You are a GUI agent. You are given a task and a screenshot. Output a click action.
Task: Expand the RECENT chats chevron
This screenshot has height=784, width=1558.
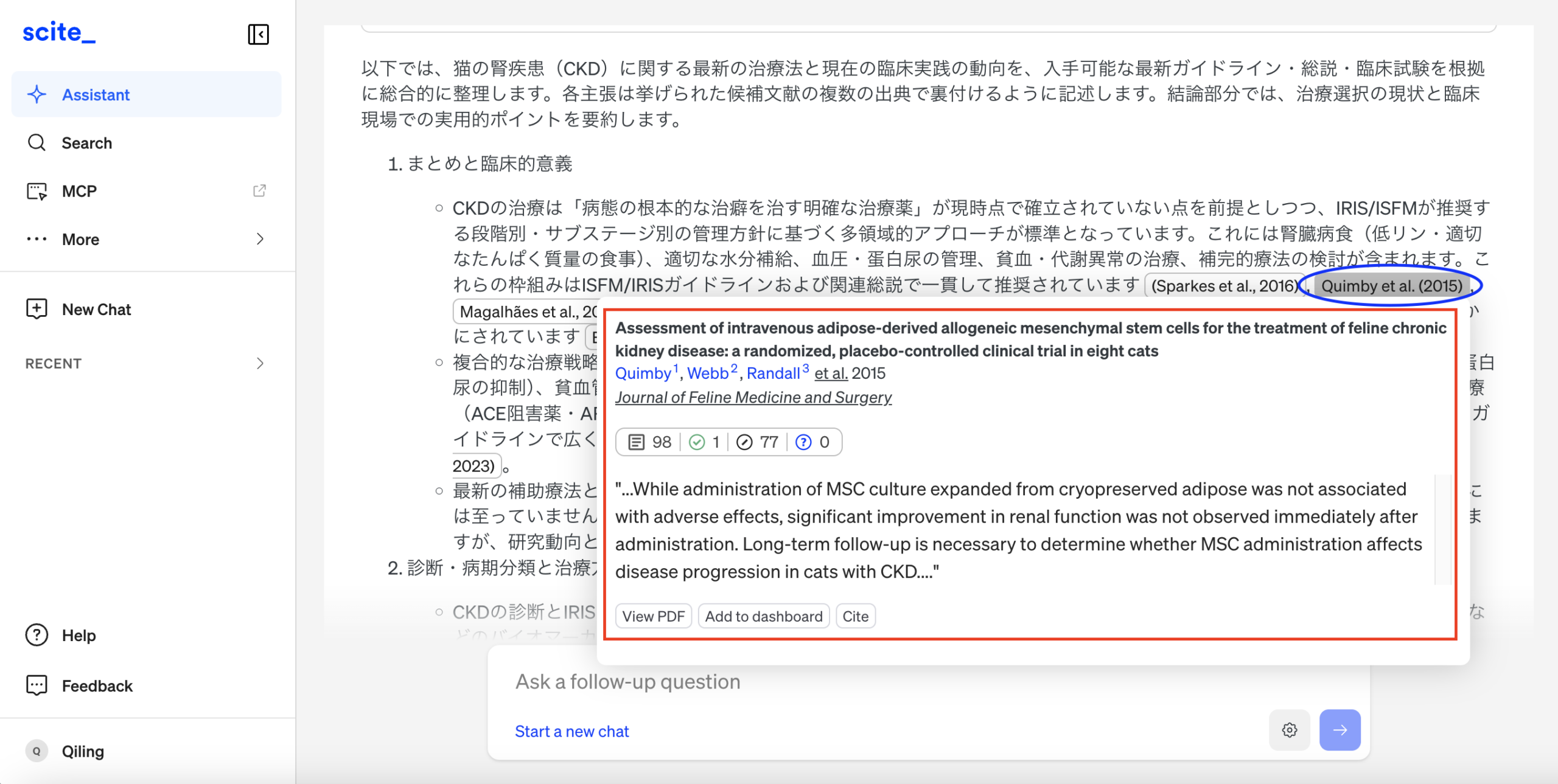260,364
